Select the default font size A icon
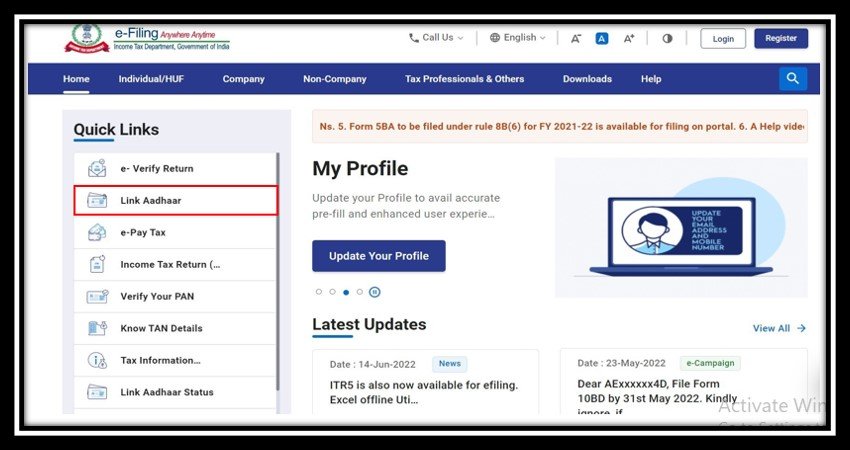This screenshot has width=850, height=450. (x=602, y=38)
